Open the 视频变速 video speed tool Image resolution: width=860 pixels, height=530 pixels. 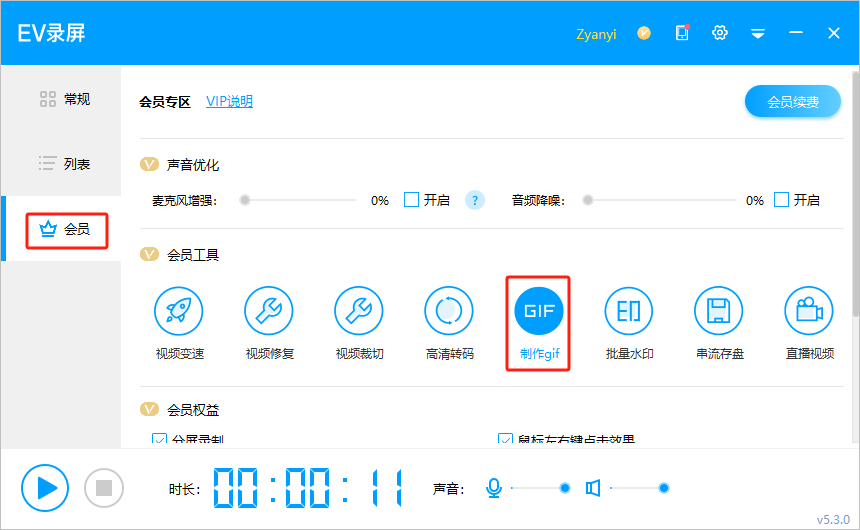(179, 312)
